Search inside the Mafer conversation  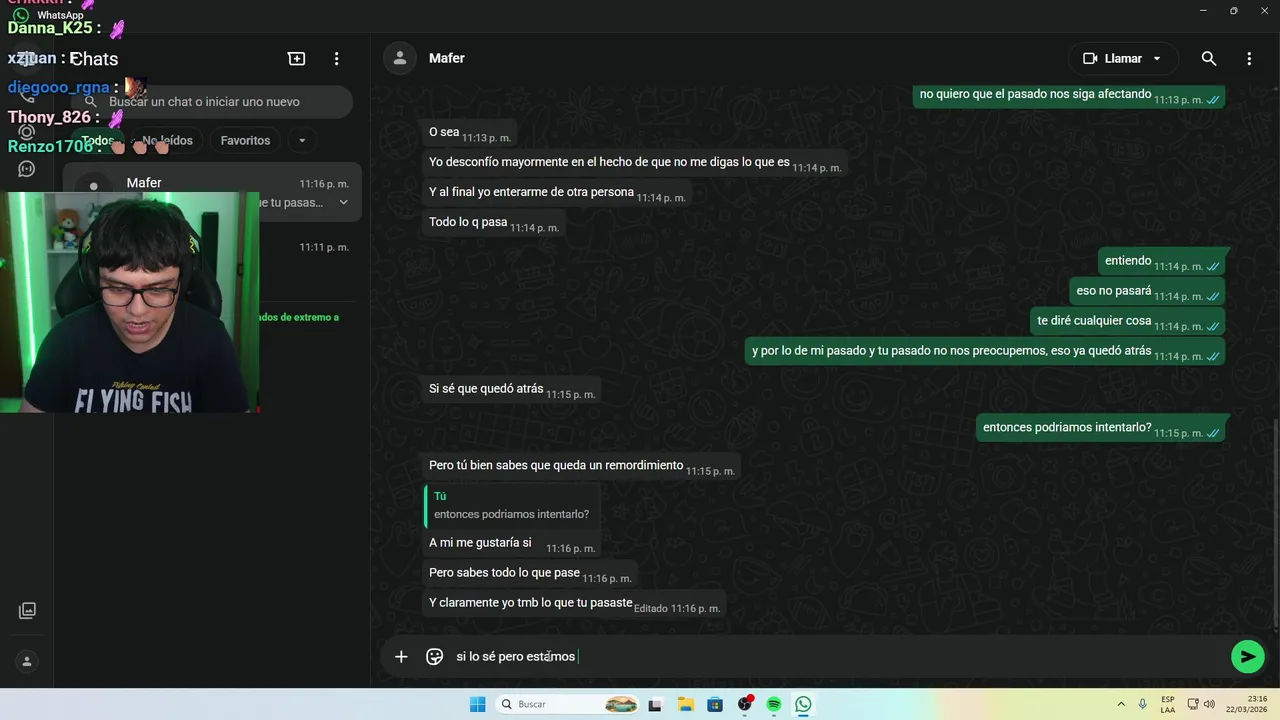point(1209,59)
